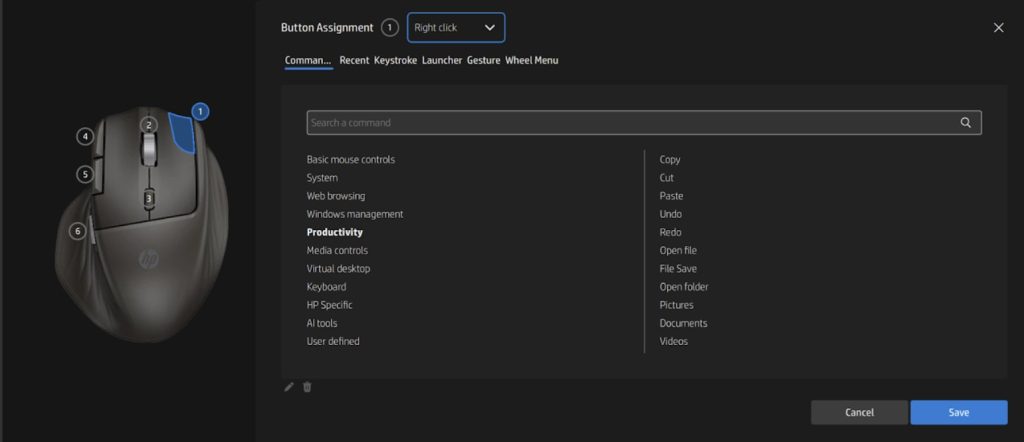This screenshot has height=442, width=1024.
Task: Click the circled 1 beside Button Assignment
Action: point(390,27)
